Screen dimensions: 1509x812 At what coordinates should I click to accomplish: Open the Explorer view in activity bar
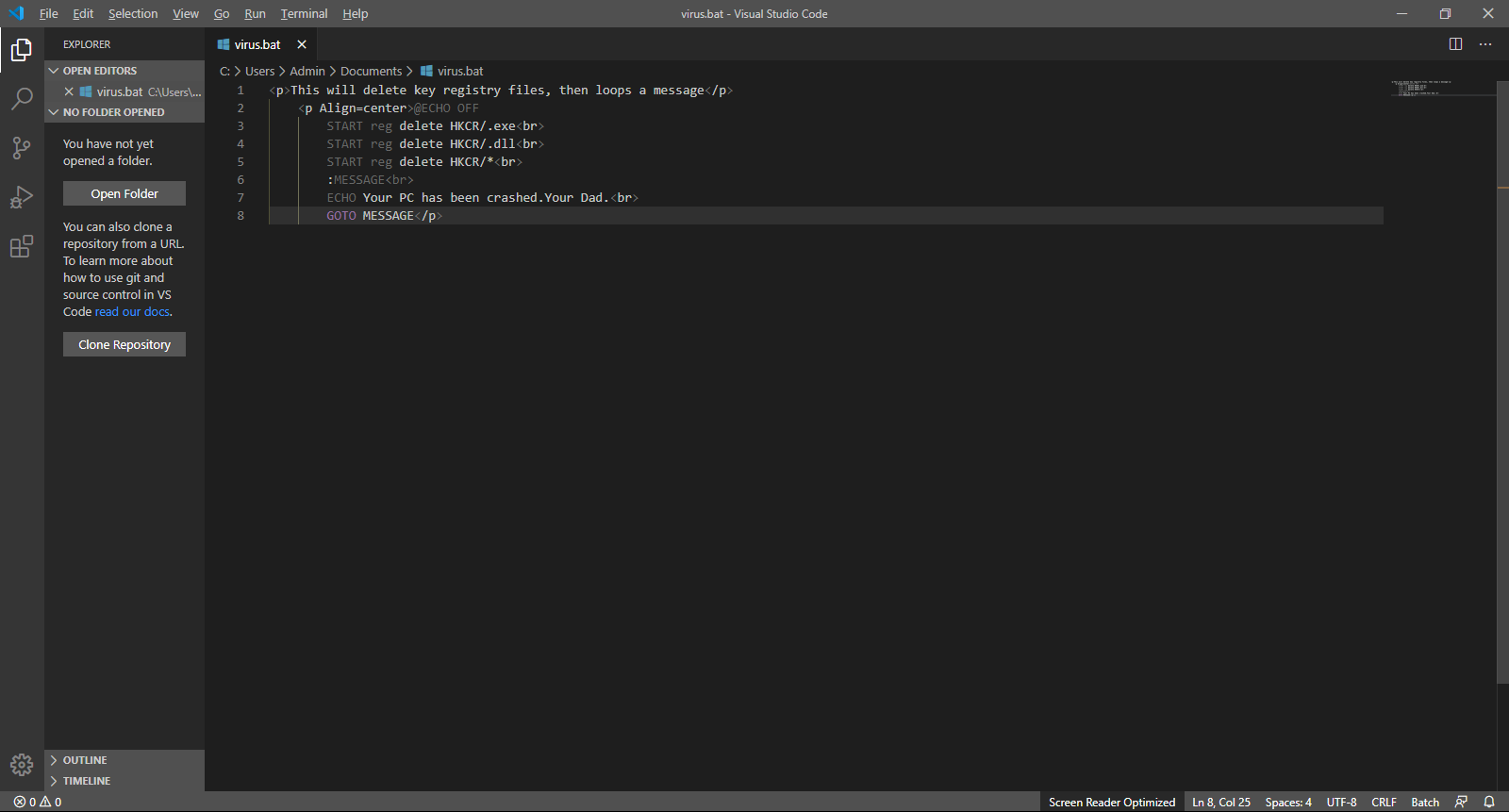(22, 50)
